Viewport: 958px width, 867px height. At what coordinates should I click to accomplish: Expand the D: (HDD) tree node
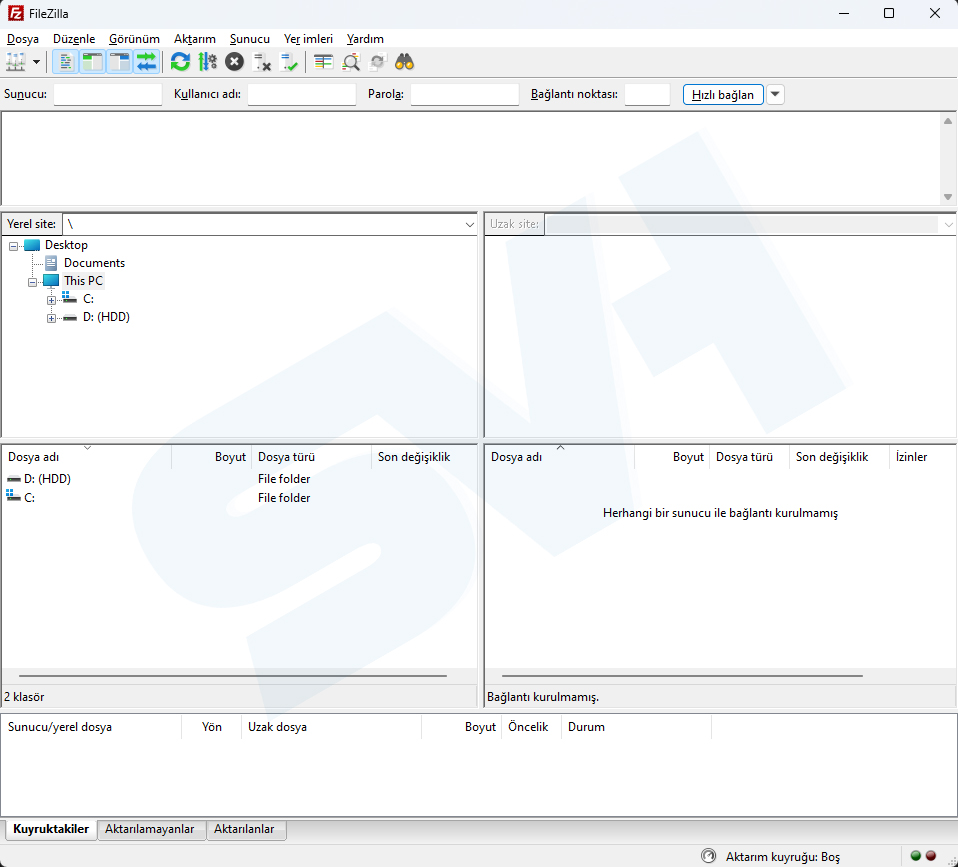coord(51,318)
